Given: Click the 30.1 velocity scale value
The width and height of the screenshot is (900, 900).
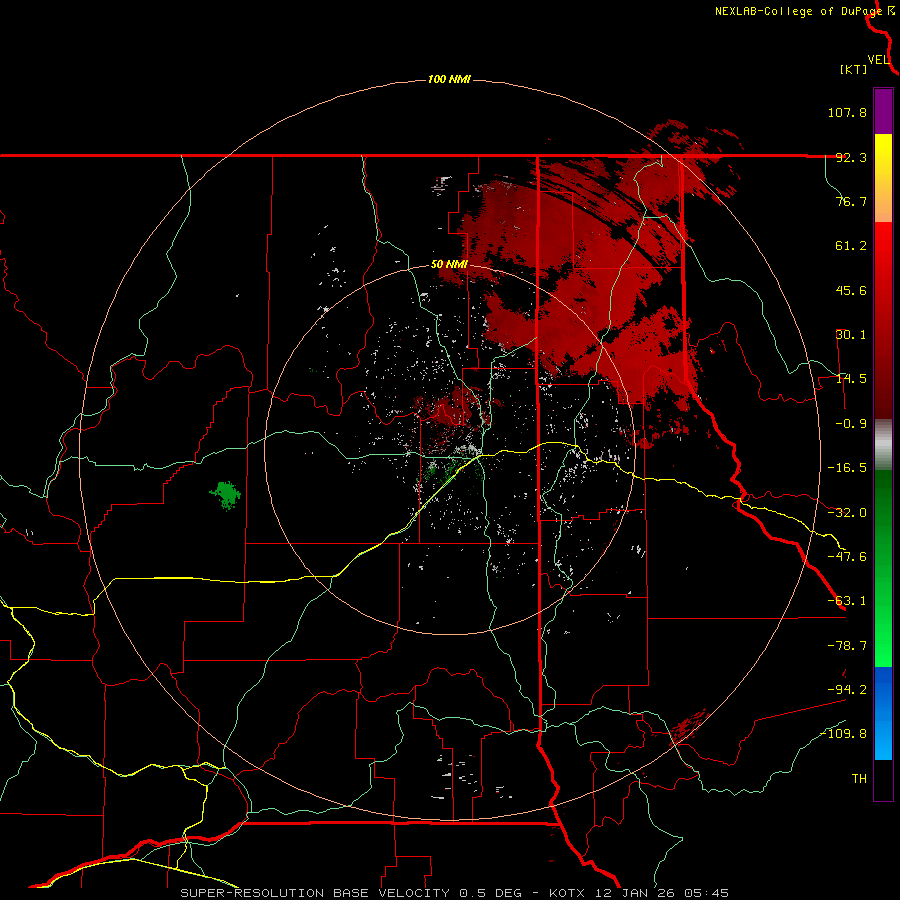Looking at the screenshot, I should click(x=851, y=335).
